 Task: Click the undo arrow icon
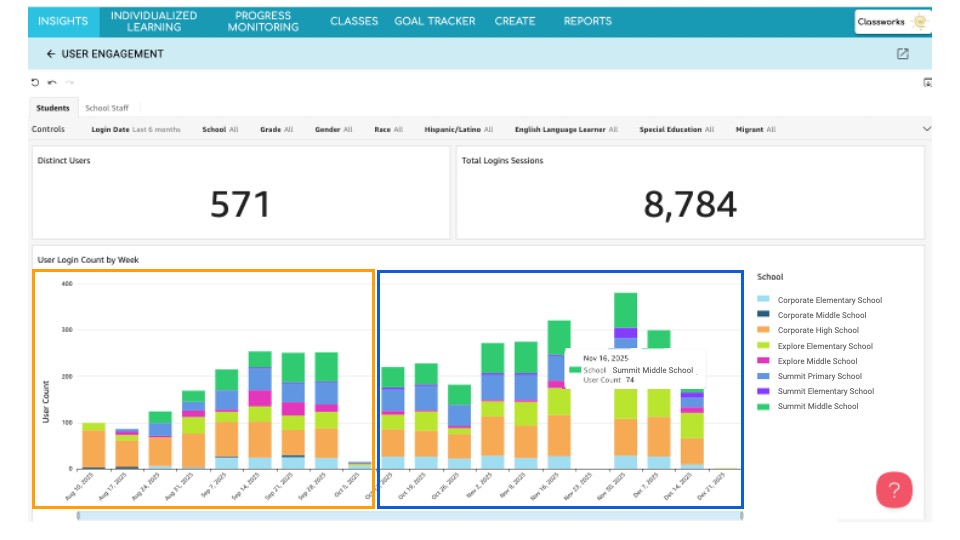52,82
